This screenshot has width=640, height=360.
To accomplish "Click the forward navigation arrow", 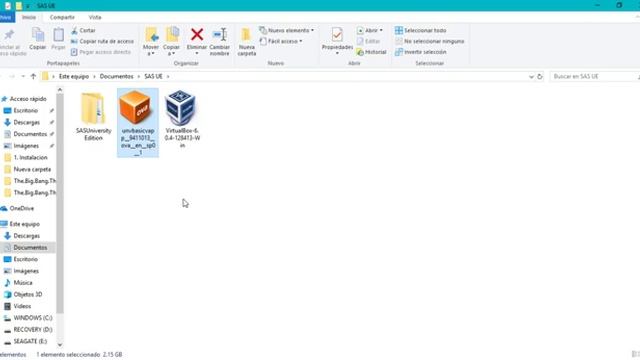I will 12,76.
